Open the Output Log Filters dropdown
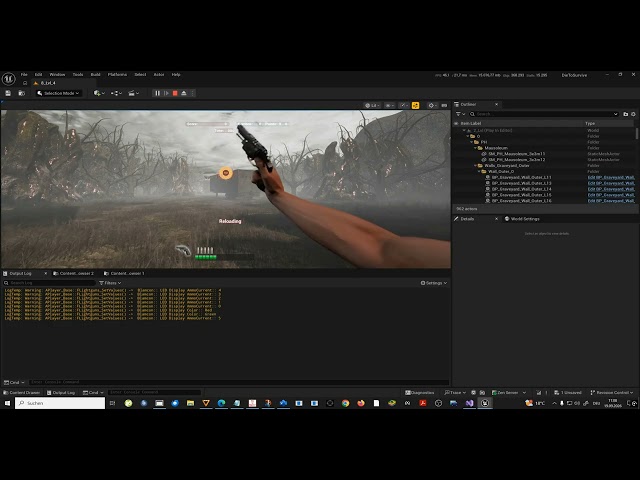 point(110,283)
